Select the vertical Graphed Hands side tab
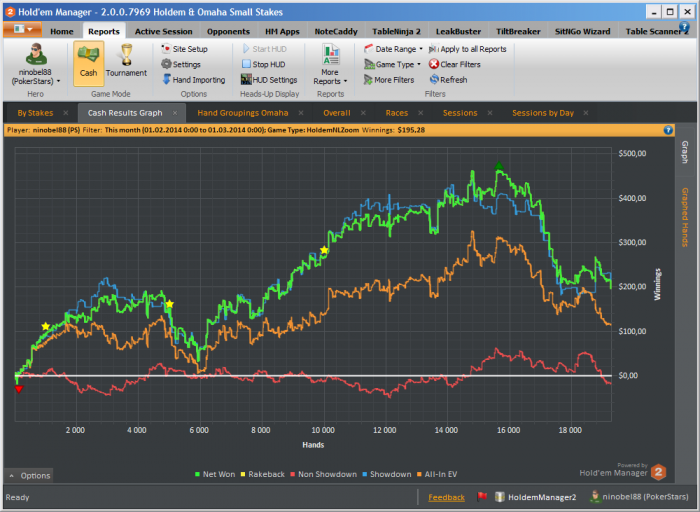700x512 pixels. [x=685, y=217]
